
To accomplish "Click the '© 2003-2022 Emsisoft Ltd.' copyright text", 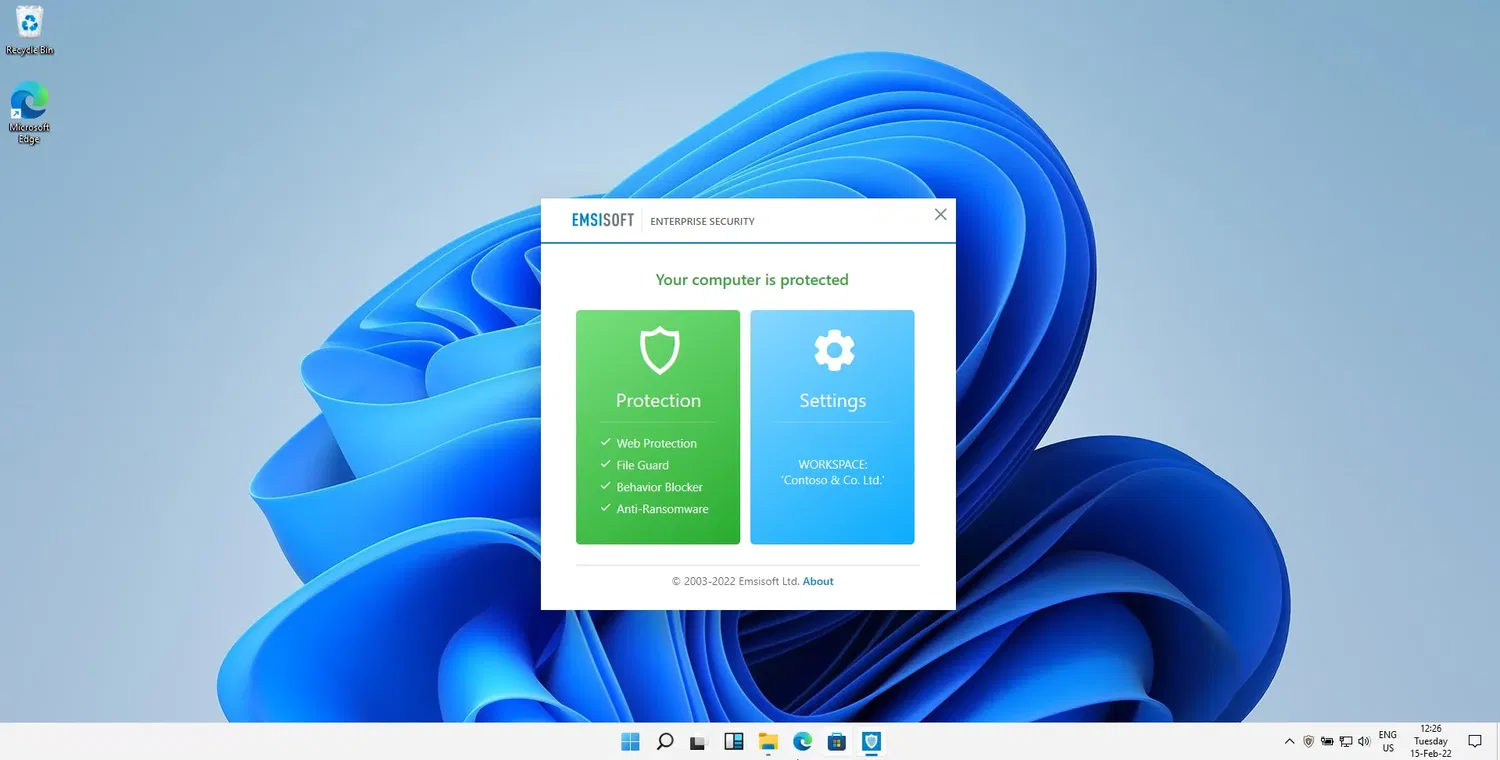I will click(x=735, y=581).
